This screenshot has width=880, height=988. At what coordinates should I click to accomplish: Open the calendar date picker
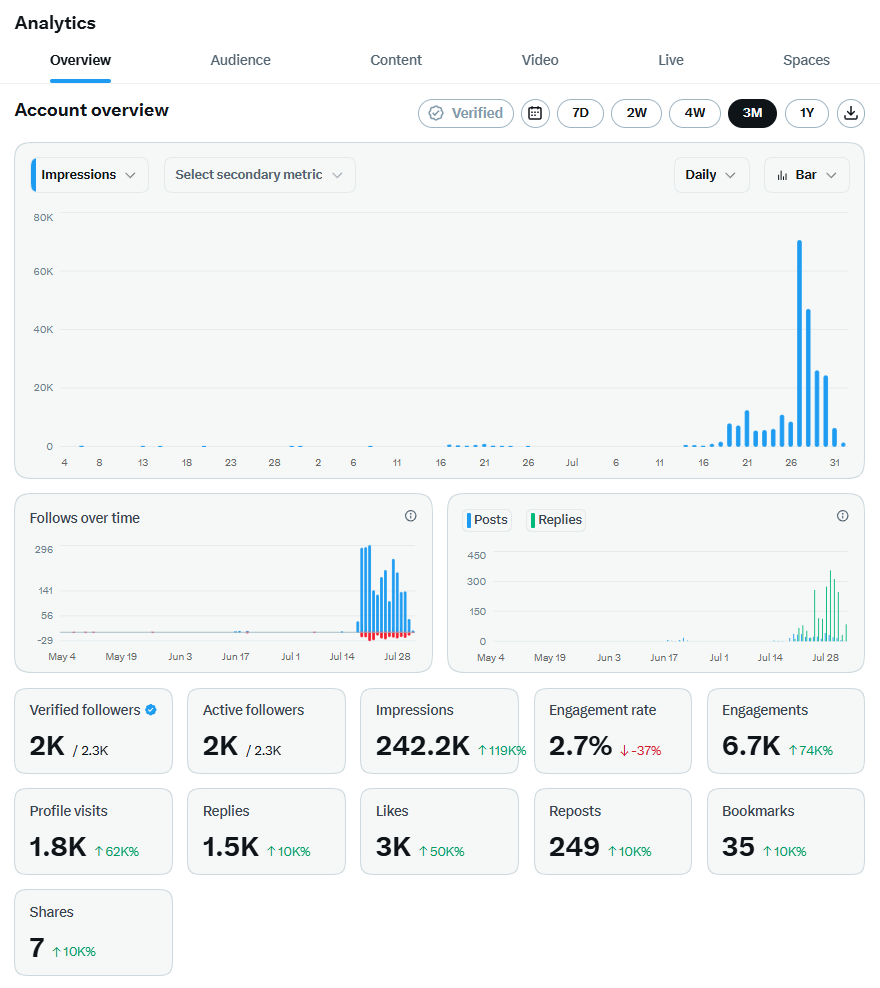pos(535,113)
